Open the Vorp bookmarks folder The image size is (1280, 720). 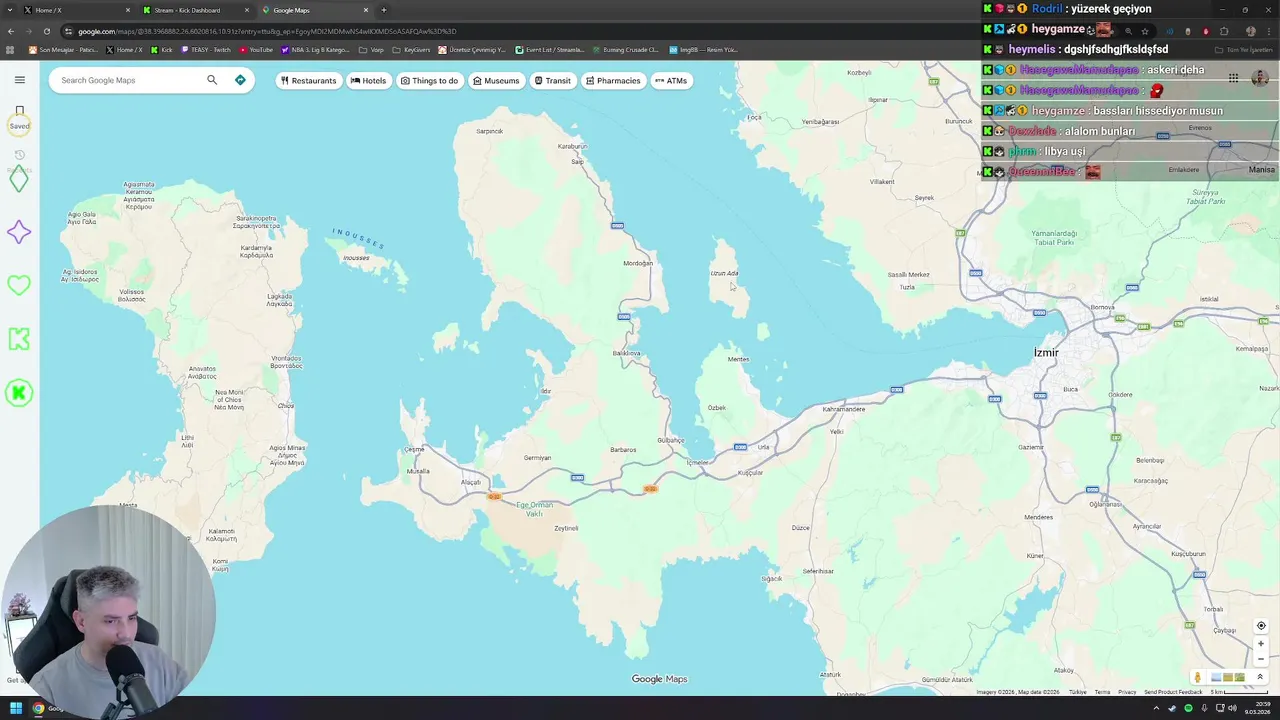tap(371, 50)
